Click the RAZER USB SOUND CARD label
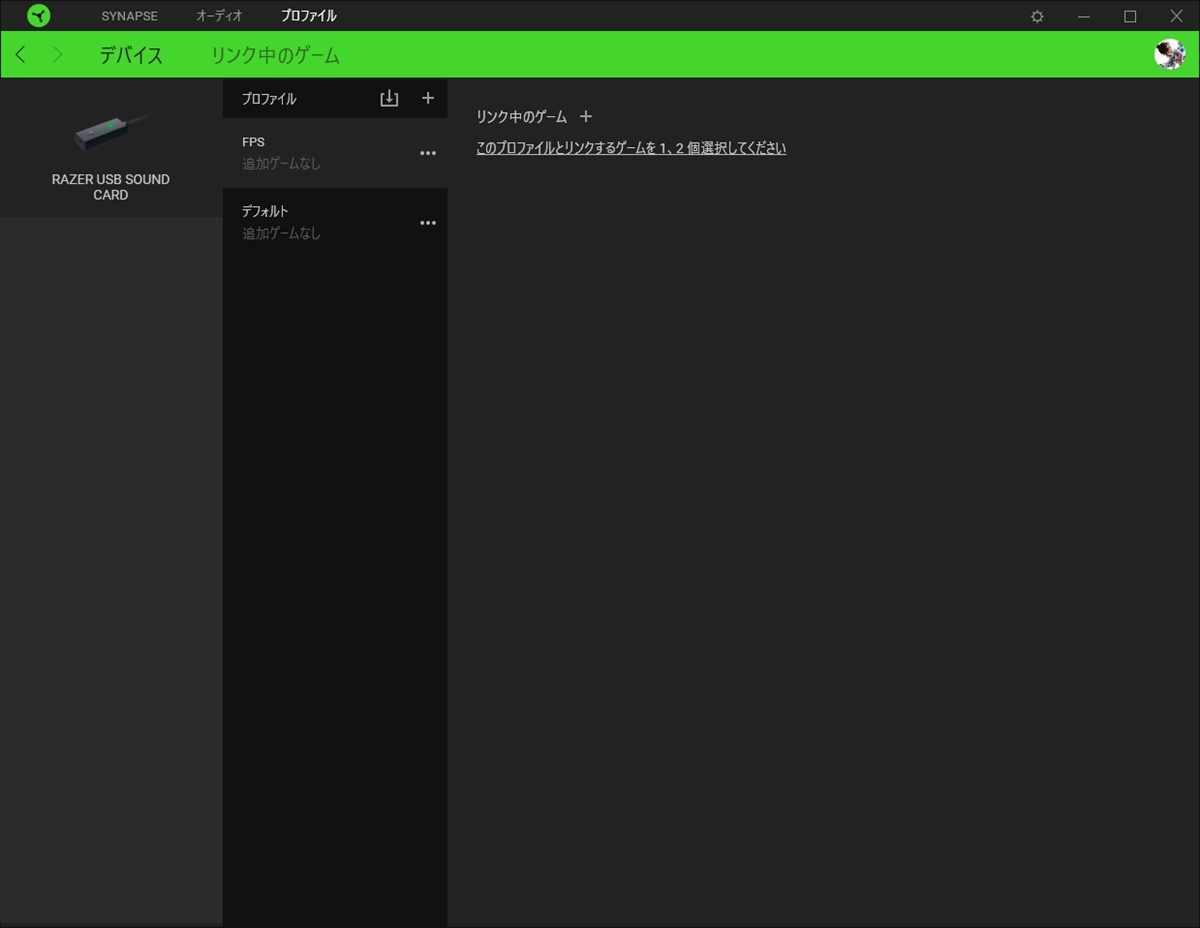This screenshot has width=1200, height=928. coord(111,187)
